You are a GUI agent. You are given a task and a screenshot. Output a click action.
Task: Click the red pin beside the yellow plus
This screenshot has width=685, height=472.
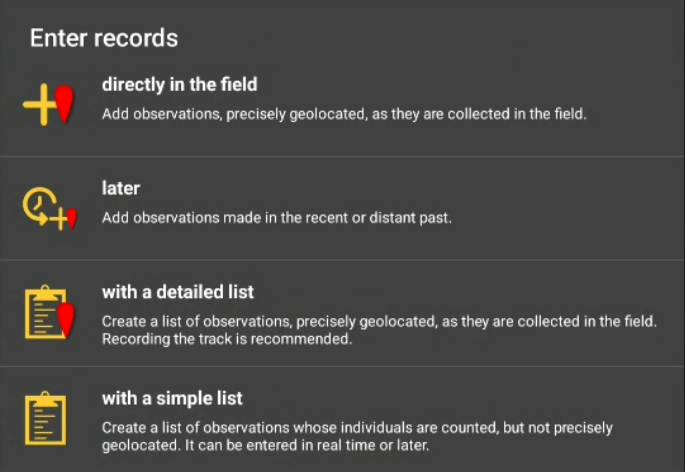tap(65, 104)
